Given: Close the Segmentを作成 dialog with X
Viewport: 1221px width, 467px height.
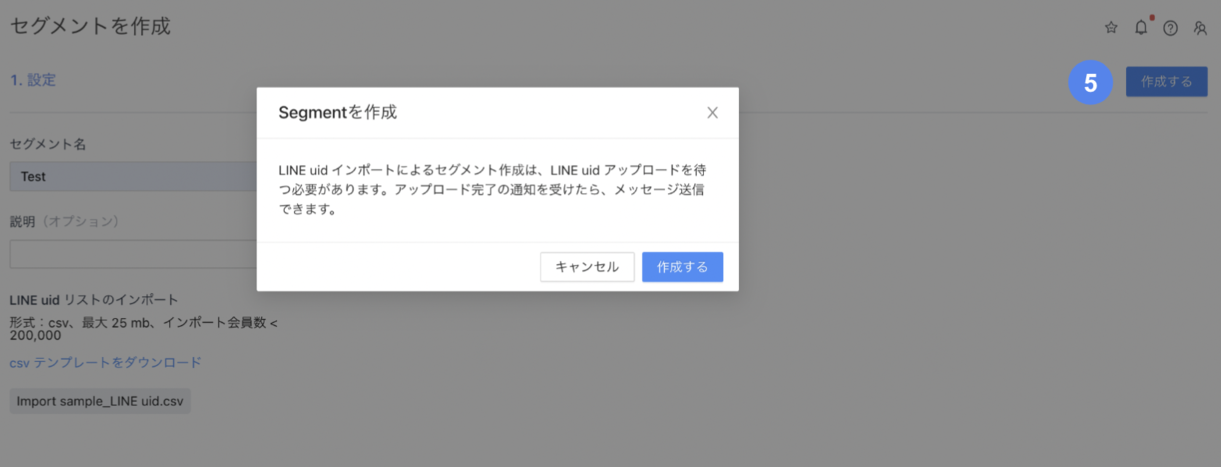Looking at the screenshot, I should pyautogui.click(x=712, y=113).
